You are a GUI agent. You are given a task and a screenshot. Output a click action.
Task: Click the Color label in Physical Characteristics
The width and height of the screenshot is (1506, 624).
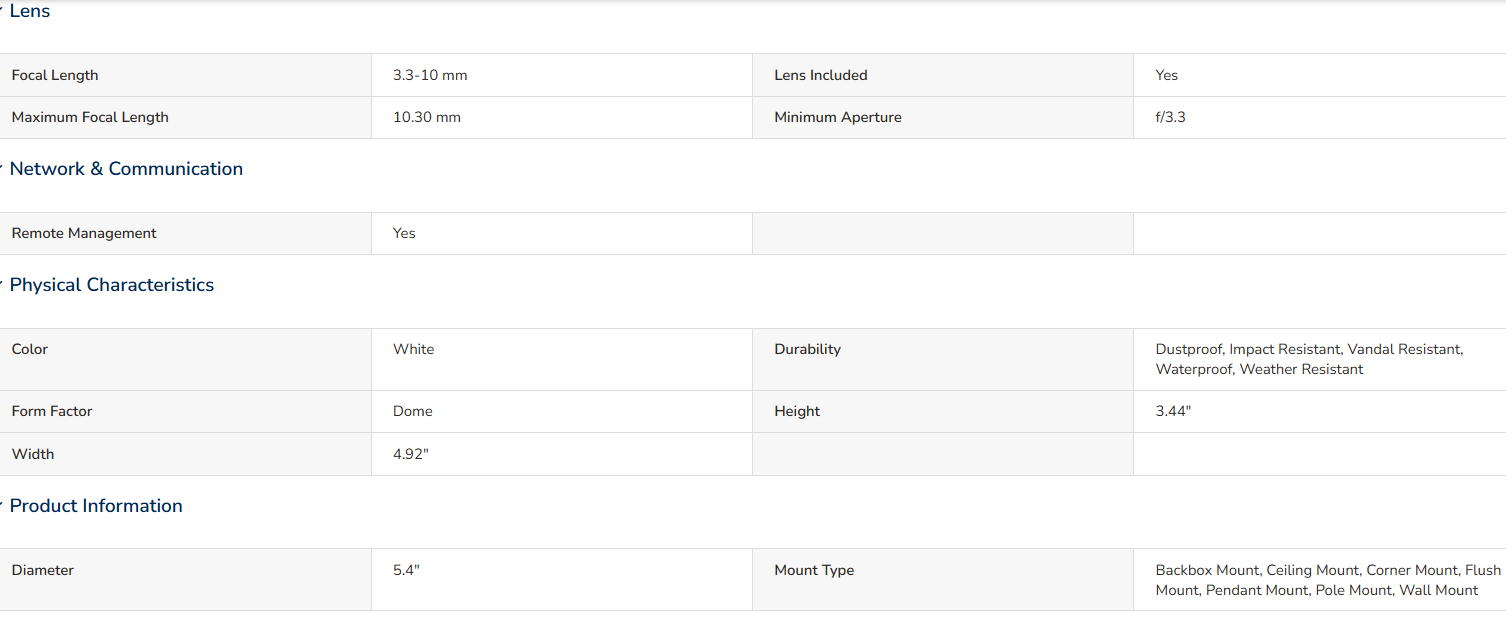coord(30,349)
